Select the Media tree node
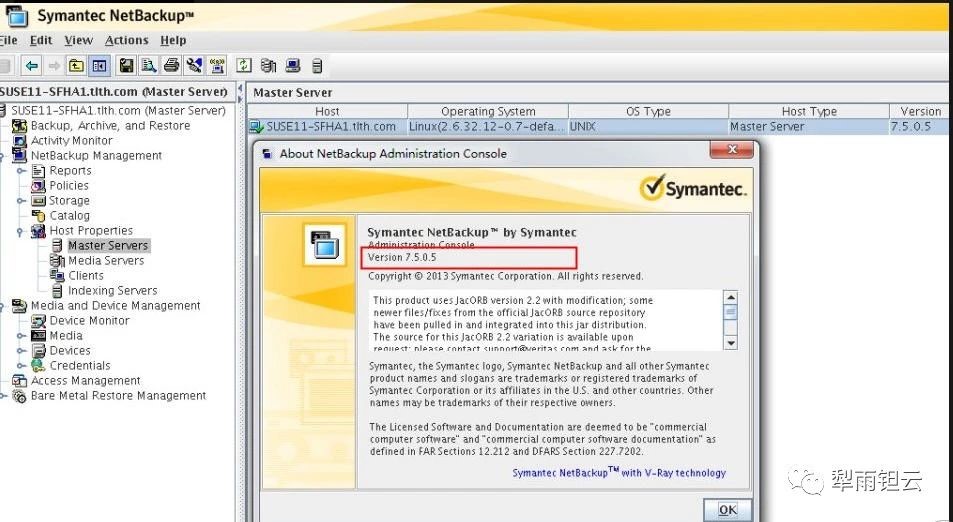The width and height of the screenshot is (953, 522). [66, 335]
